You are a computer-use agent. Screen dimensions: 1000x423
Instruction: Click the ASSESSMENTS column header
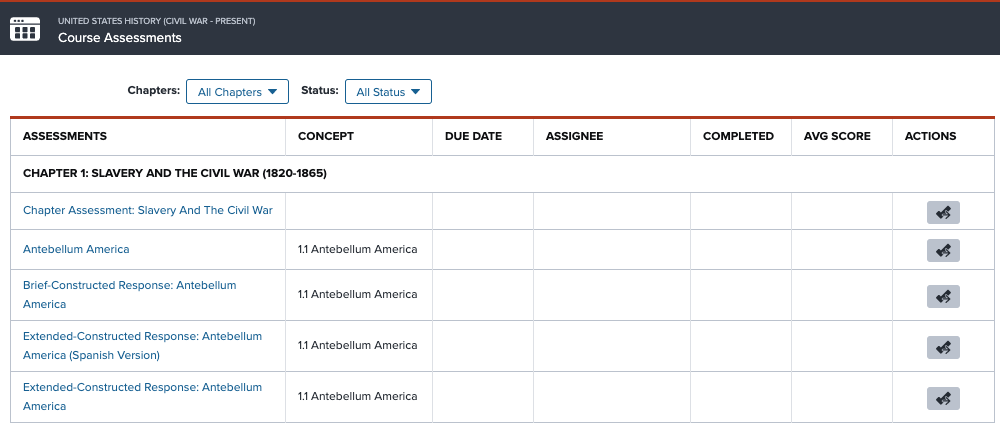tap(65, 136)
